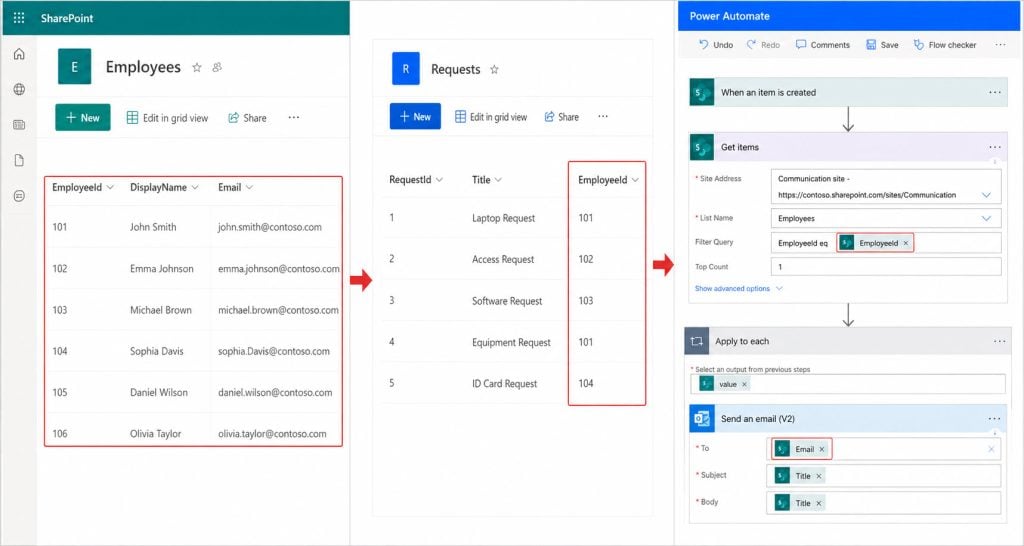Select the Software Request title
The height and width of the screenshot is (546, 1024).
click(507, 301)
